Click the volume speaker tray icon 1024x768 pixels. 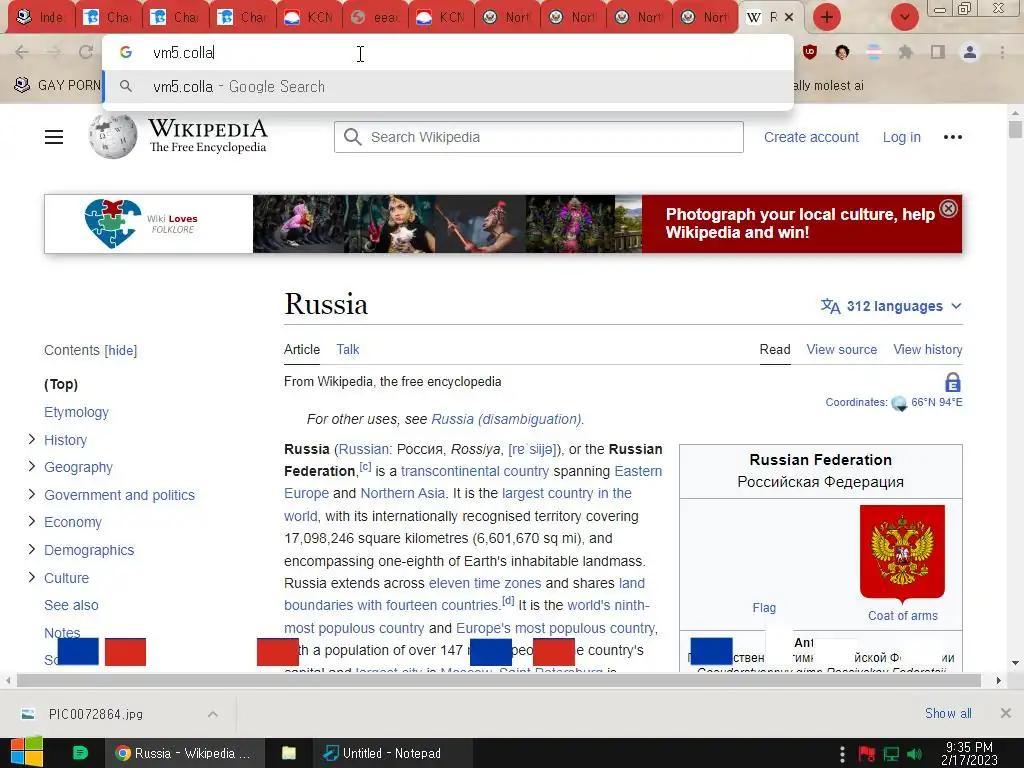click(915, 754)
